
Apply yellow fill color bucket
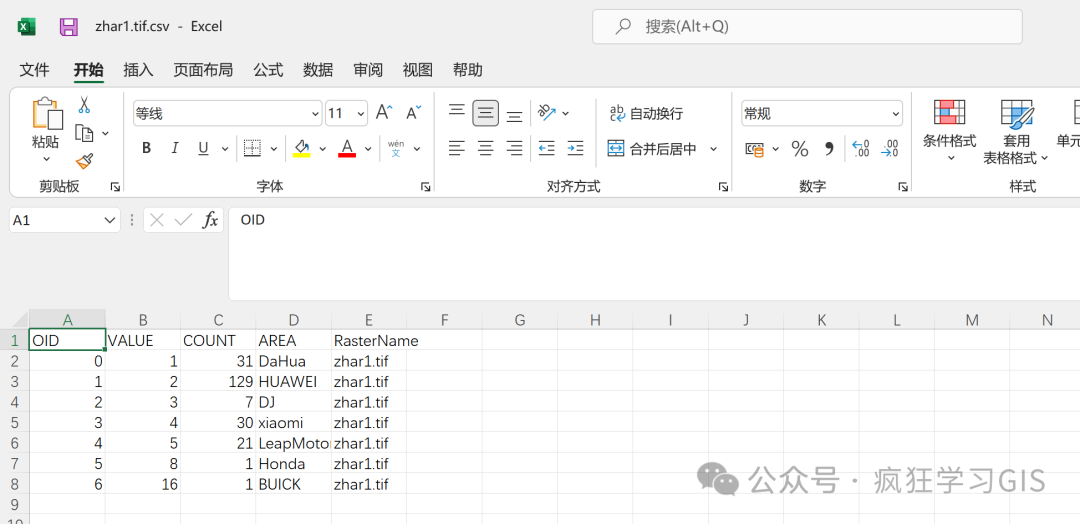pos(302,148)
